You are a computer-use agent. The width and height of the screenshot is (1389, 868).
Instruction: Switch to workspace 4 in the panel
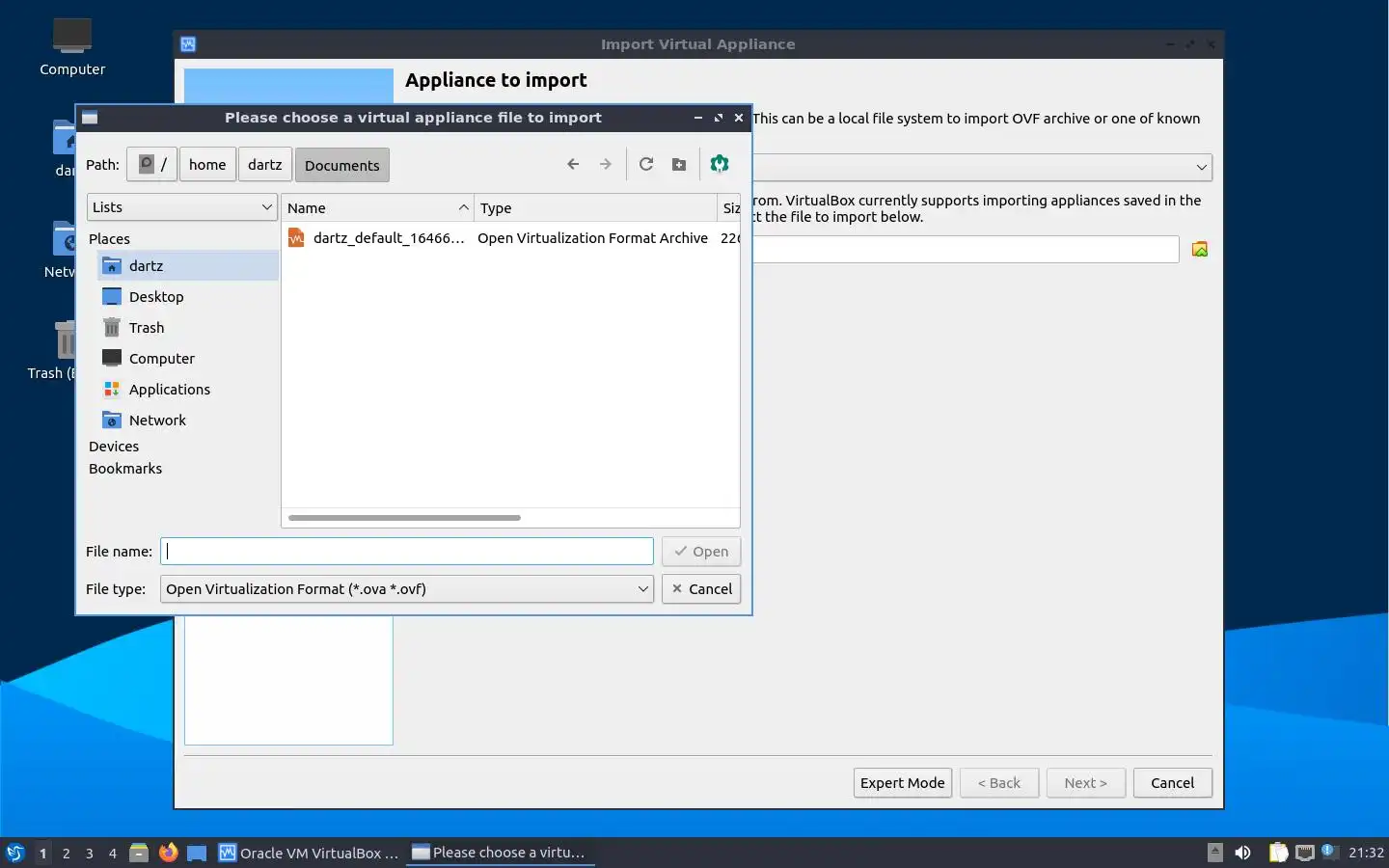113,854
